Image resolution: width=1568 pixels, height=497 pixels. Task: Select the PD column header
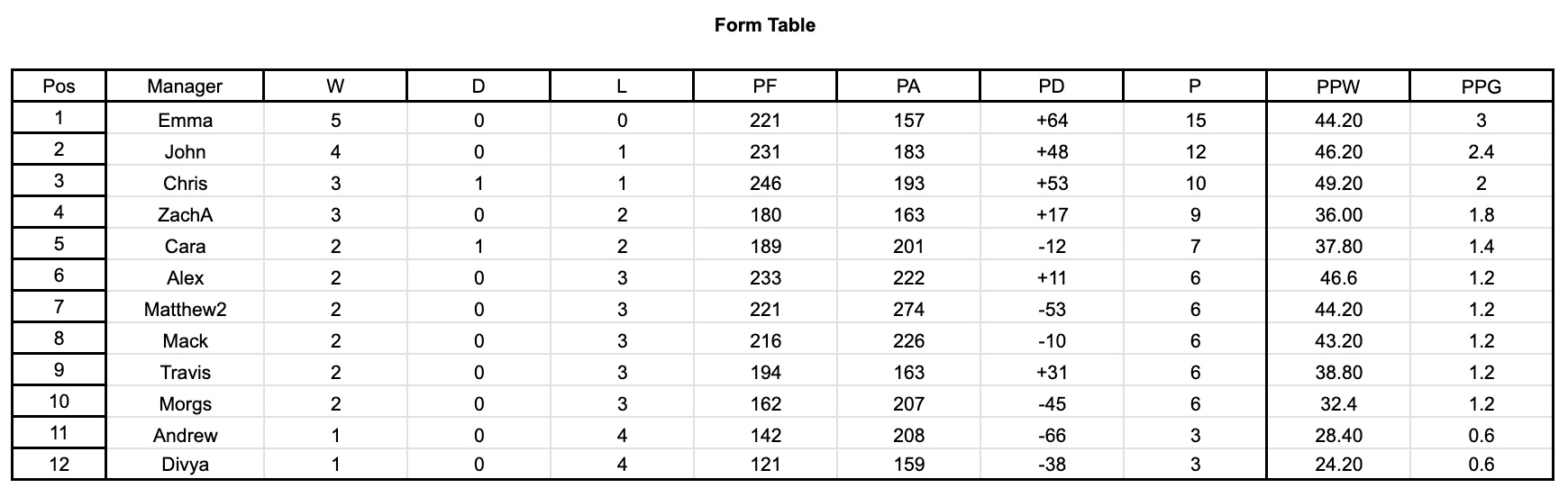pos(1052,86)
